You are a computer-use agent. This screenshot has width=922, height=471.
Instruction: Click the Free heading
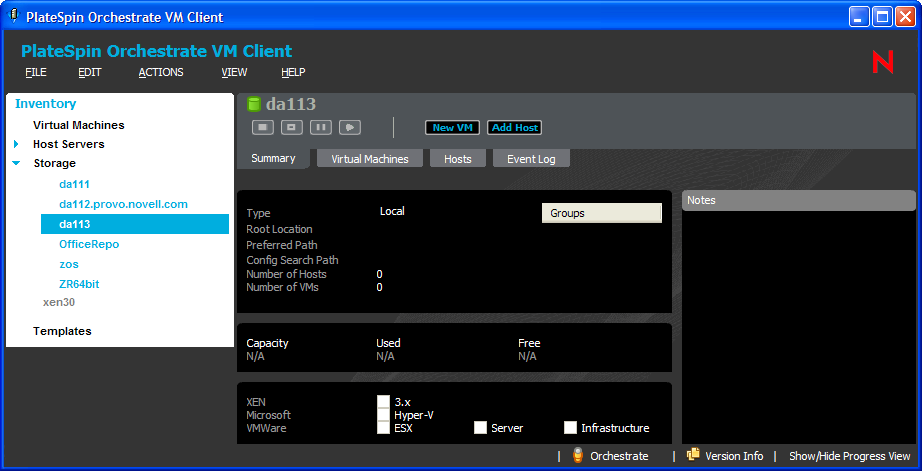tap(529, 343)
